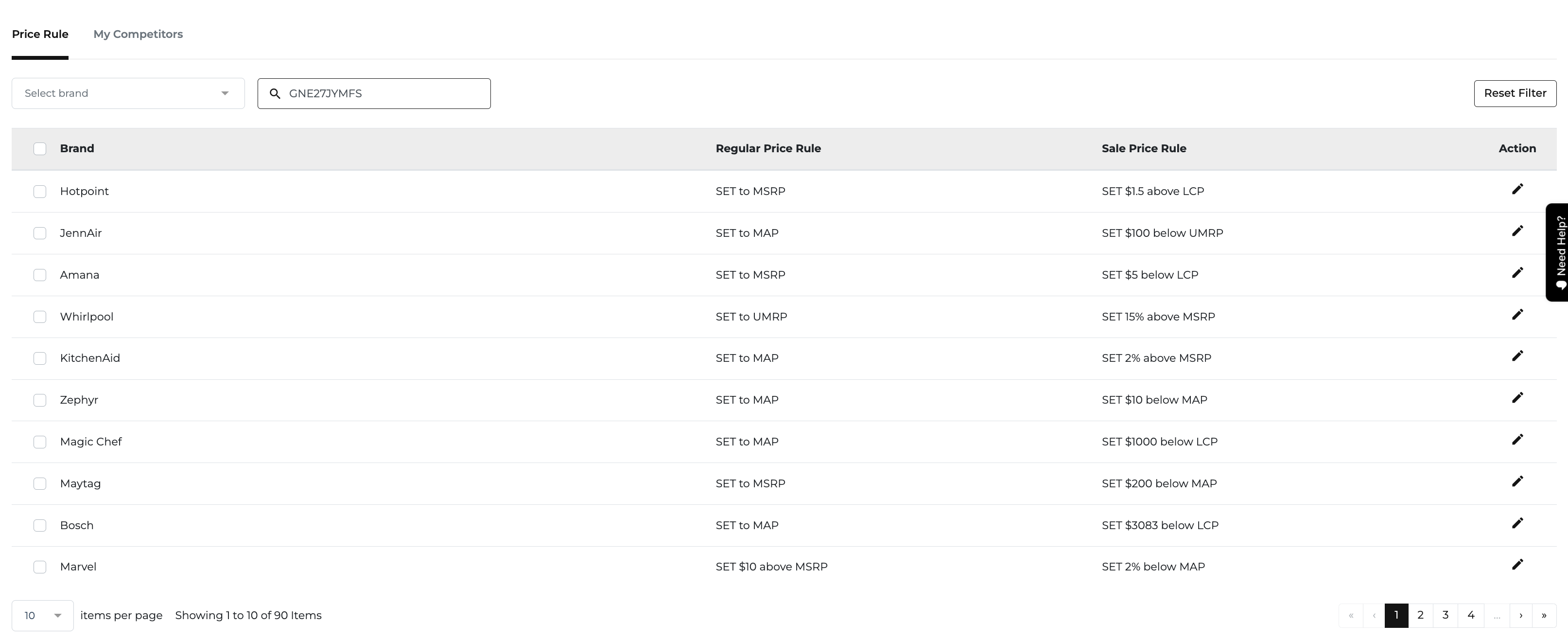Viewport: 1568px width, 641px height.
Task: Click the SET $100 below UMRP cell
Action: coord(1162,233)
